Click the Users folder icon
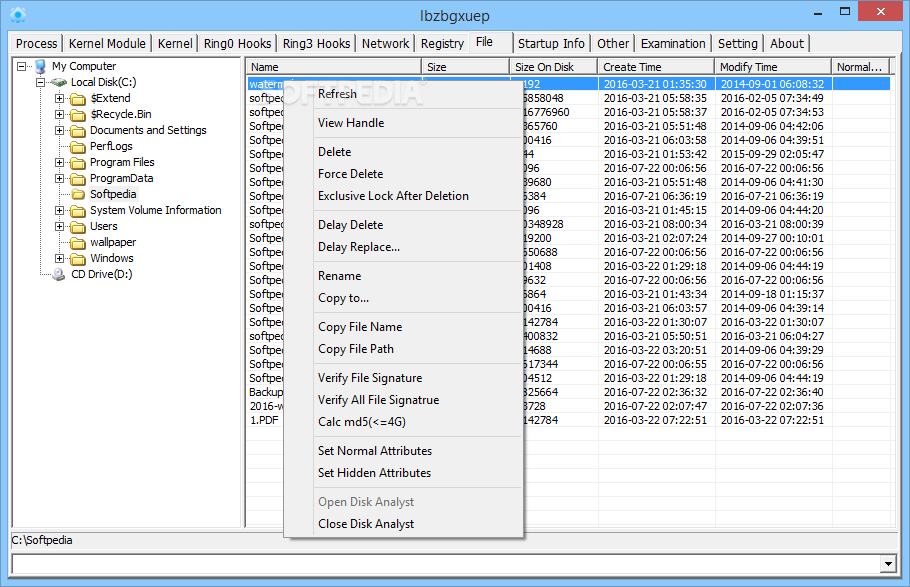Image resolution: width=910 pixels, height=587 pixels. [78, 226]
